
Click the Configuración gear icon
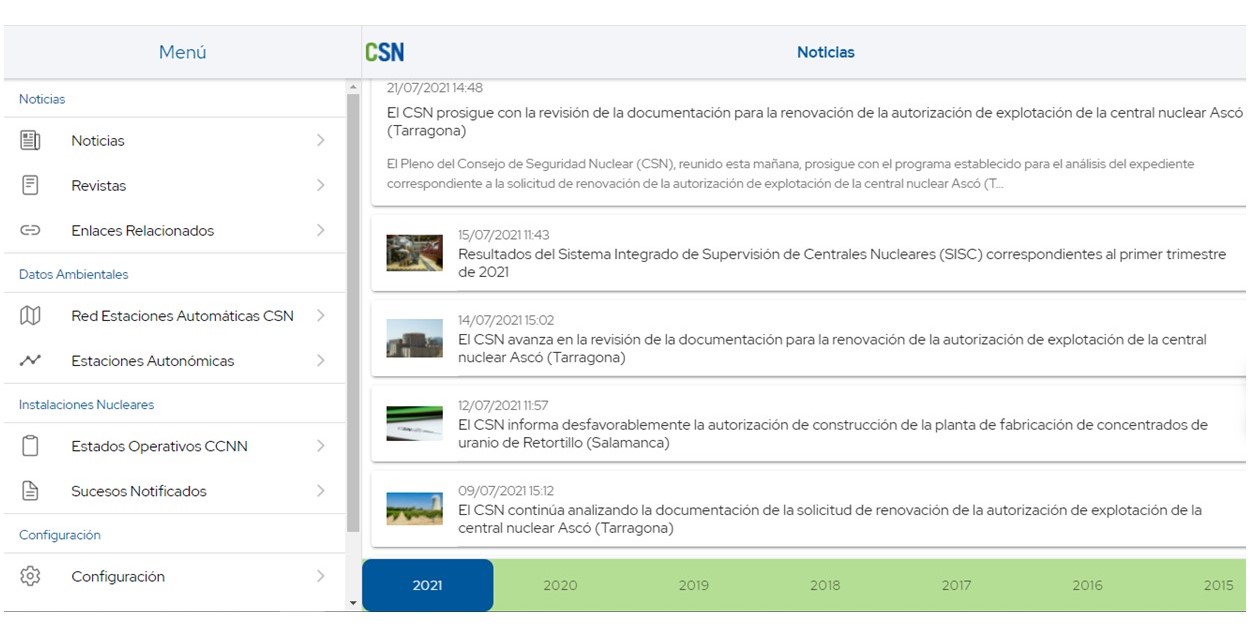click(x=30, y=576)
